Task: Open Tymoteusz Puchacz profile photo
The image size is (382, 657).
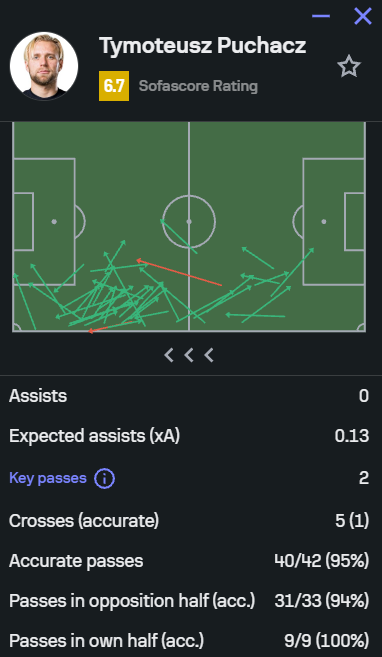Action: click(x=44, y=66)
